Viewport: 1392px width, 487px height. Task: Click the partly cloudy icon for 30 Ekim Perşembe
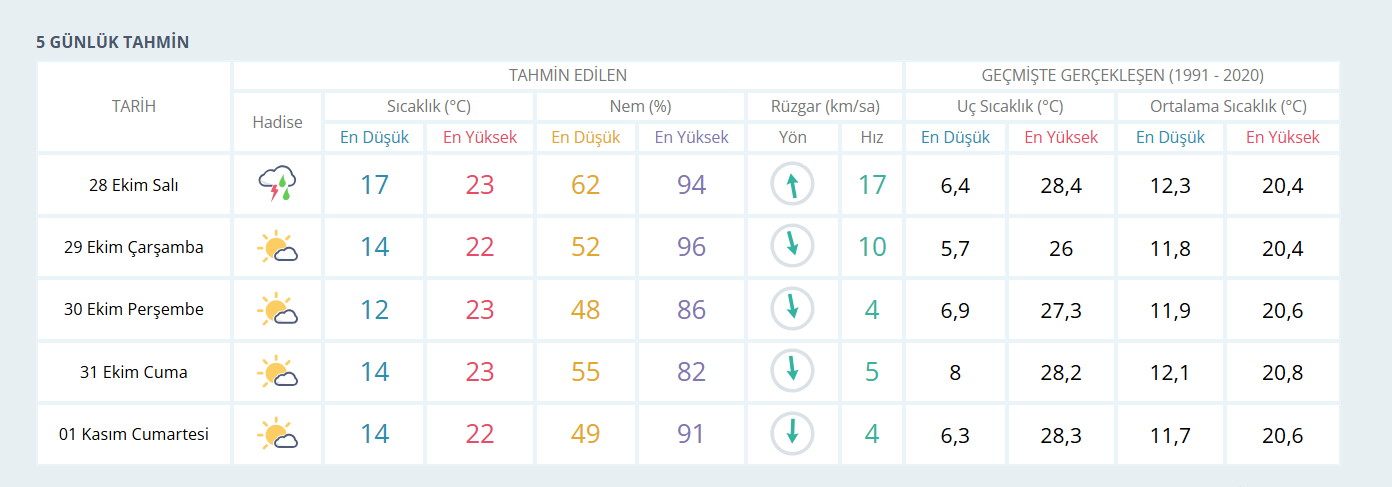[x=277, y=310]
